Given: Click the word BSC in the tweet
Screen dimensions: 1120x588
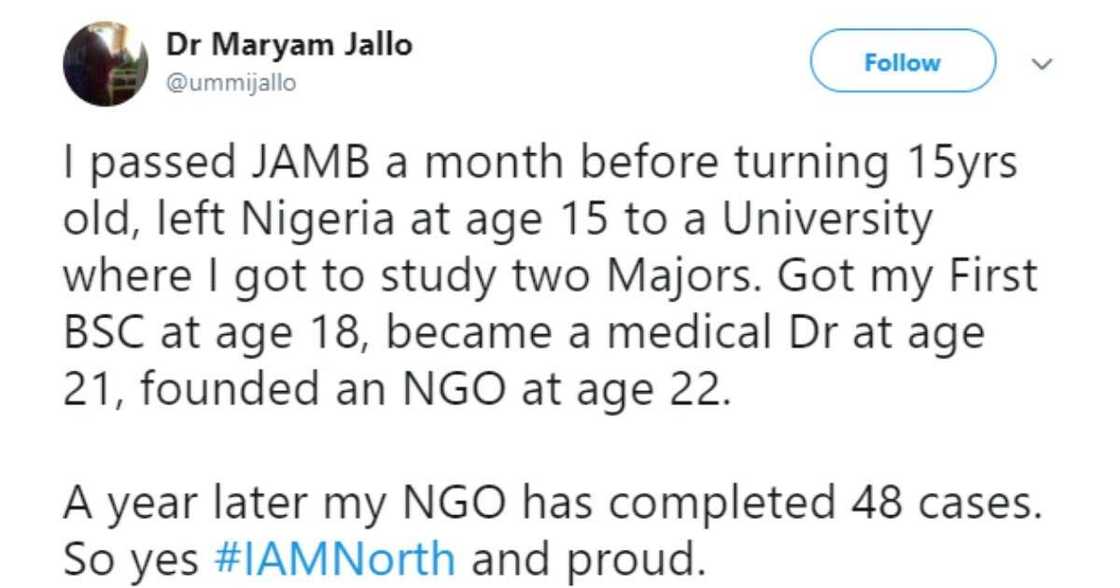Looking at the screenshot, I should [109, 332].
